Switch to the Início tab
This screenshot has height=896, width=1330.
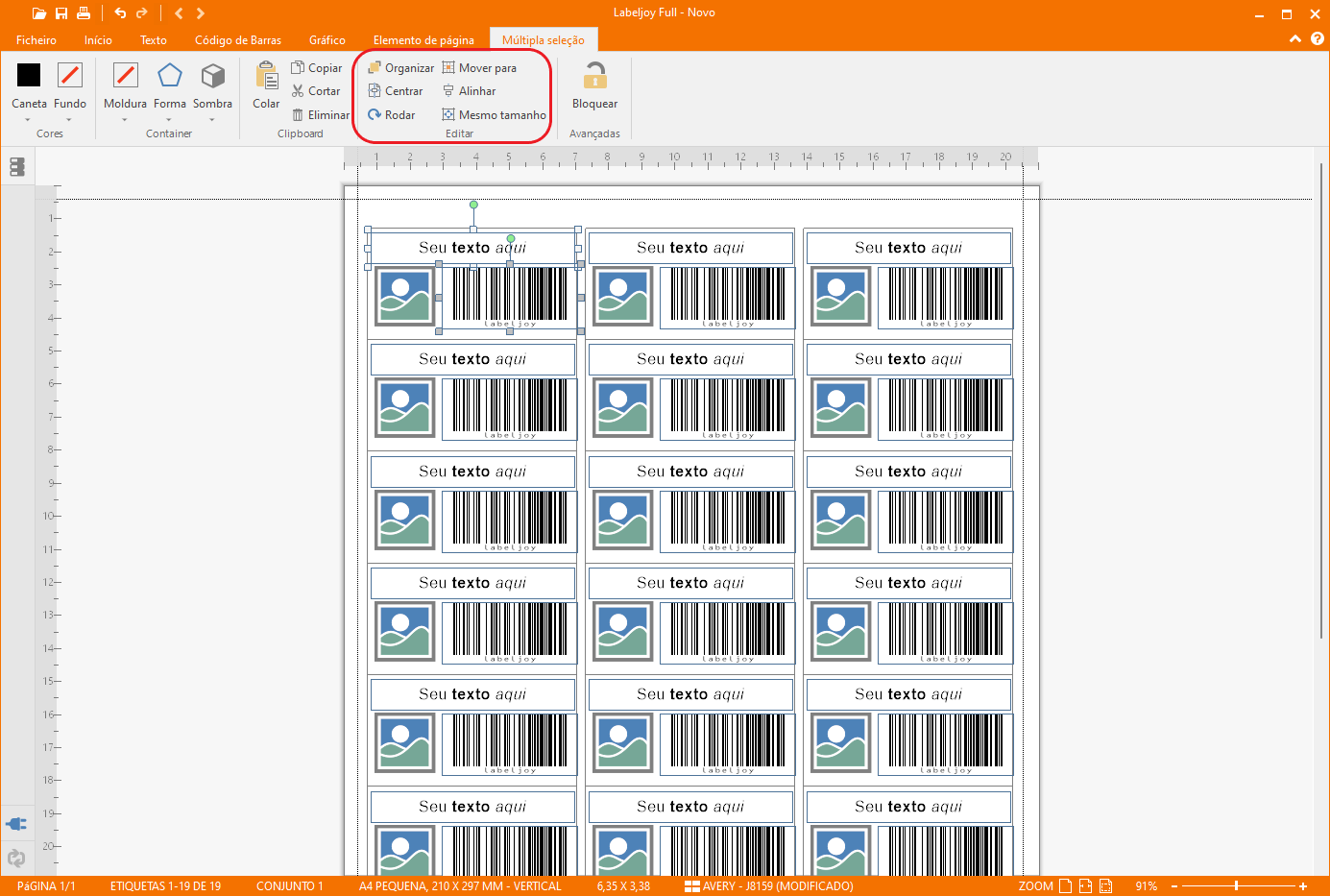pos(98,40)
